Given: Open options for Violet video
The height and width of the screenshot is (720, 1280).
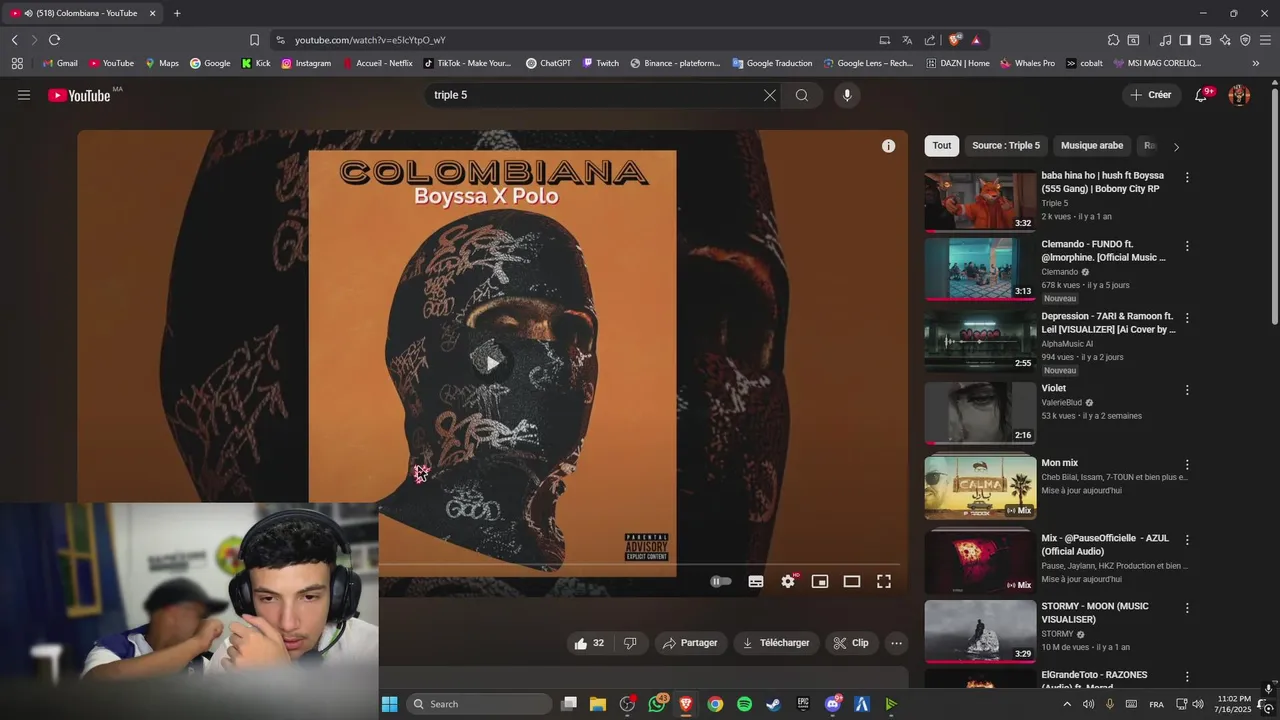Looking at the screenshot, I should pyautogui.click(x=1187, y=390).
